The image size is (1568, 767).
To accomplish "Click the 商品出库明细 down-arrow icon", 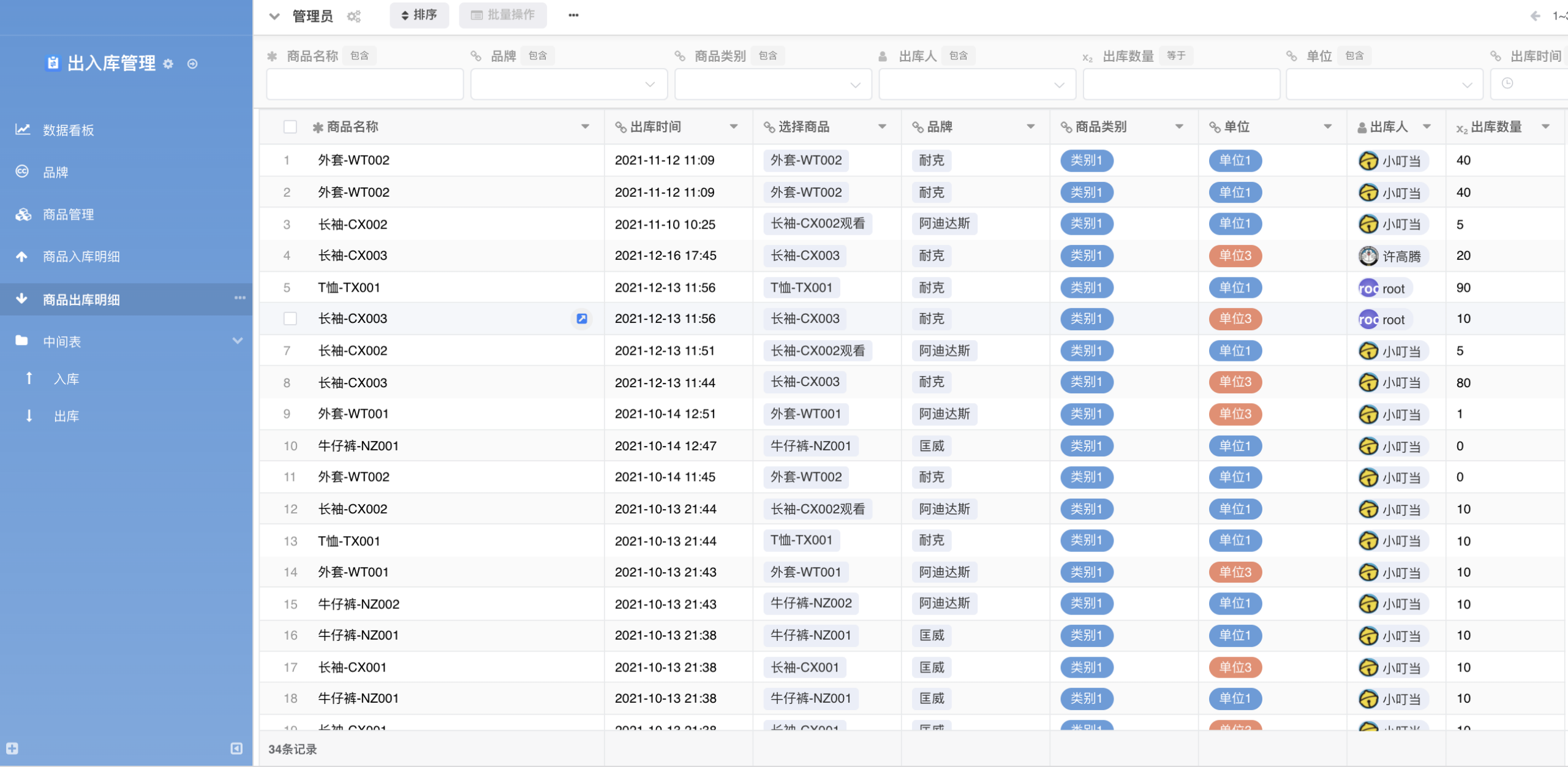I will [21, 299].
